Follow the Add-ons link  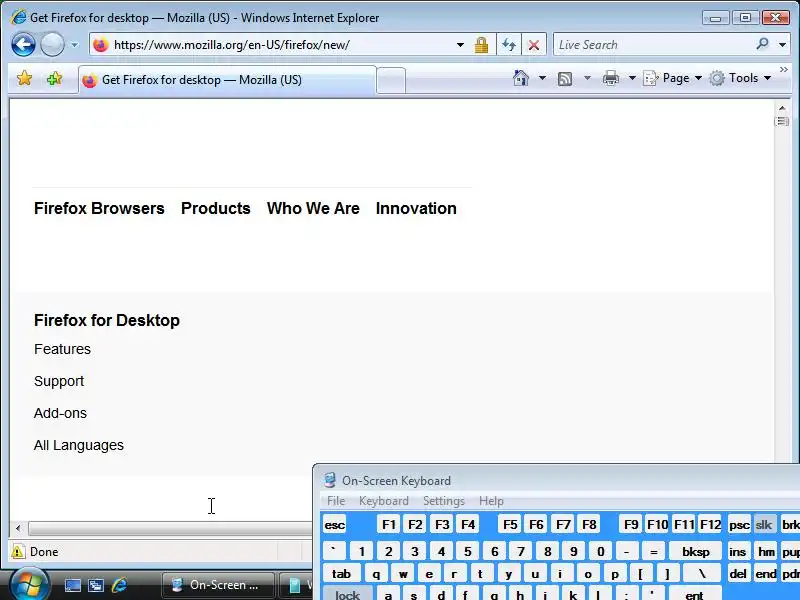pos(60,413)
